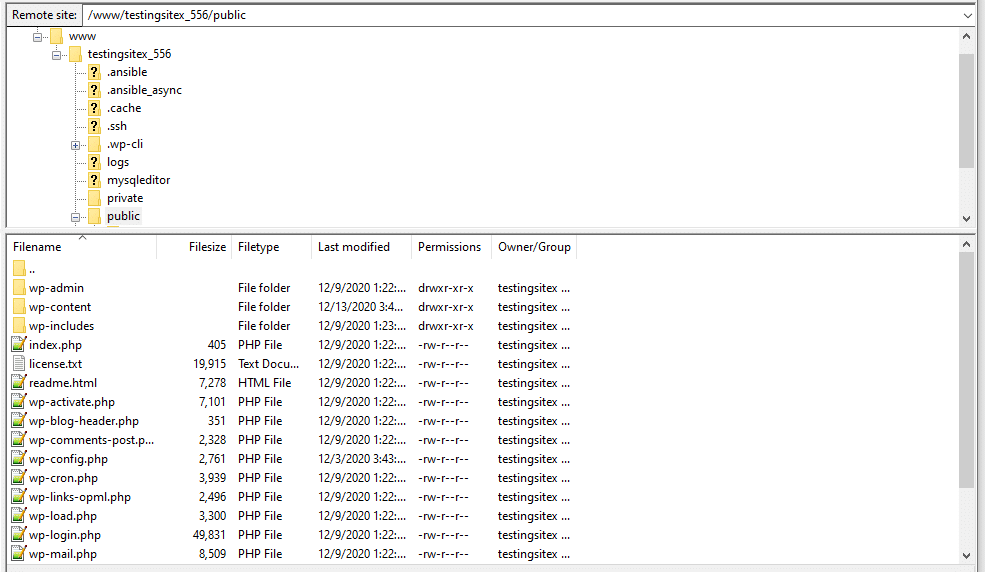Click the wp-login.php file icon
This screenshot has width=985, height=572.
click(19, 535)
